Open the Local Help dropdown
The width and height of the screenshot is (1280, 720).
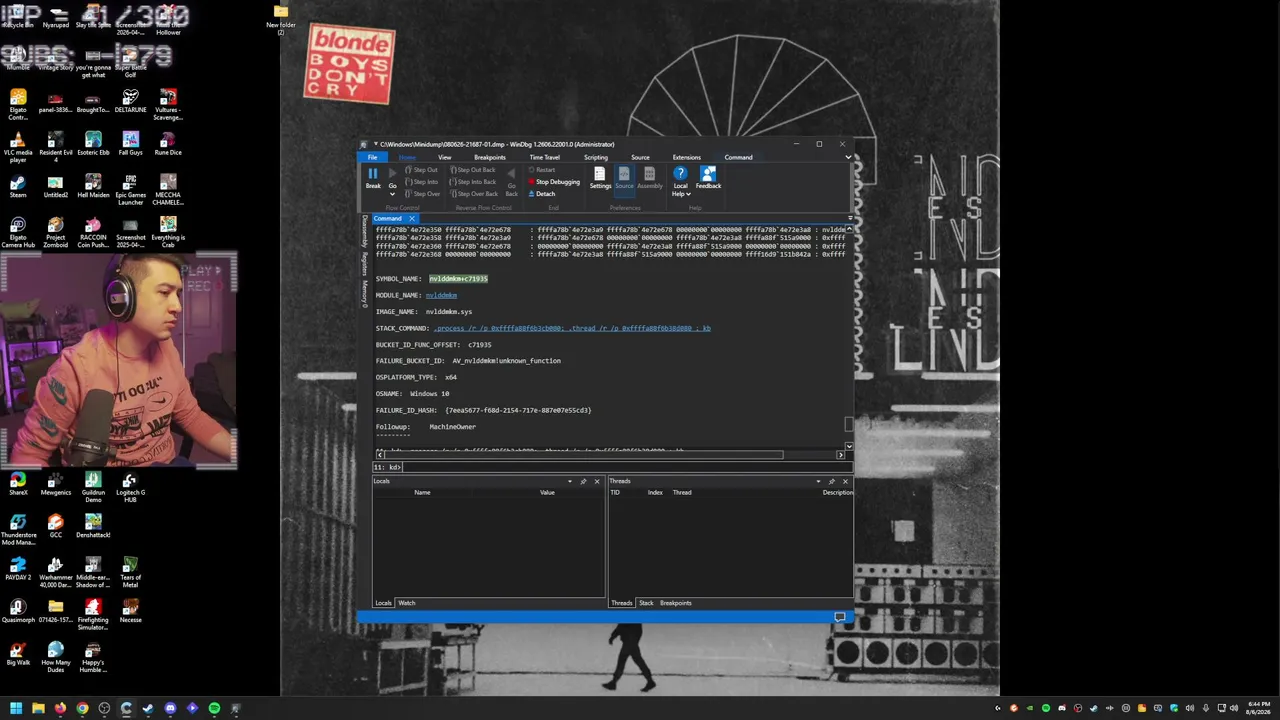click(681, 181)
